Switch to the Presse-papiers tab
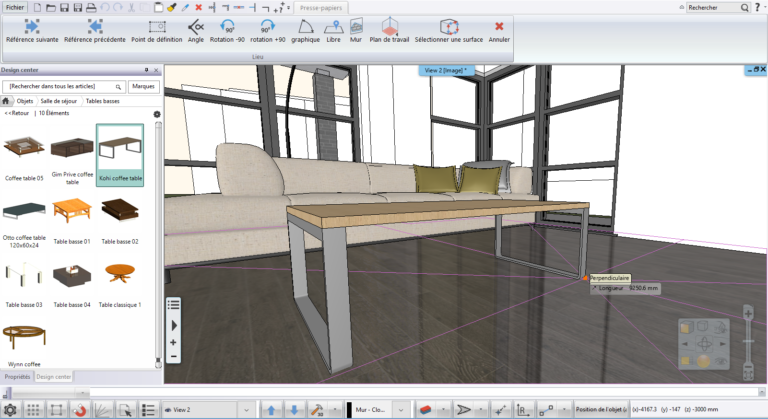 pos(321,8)
